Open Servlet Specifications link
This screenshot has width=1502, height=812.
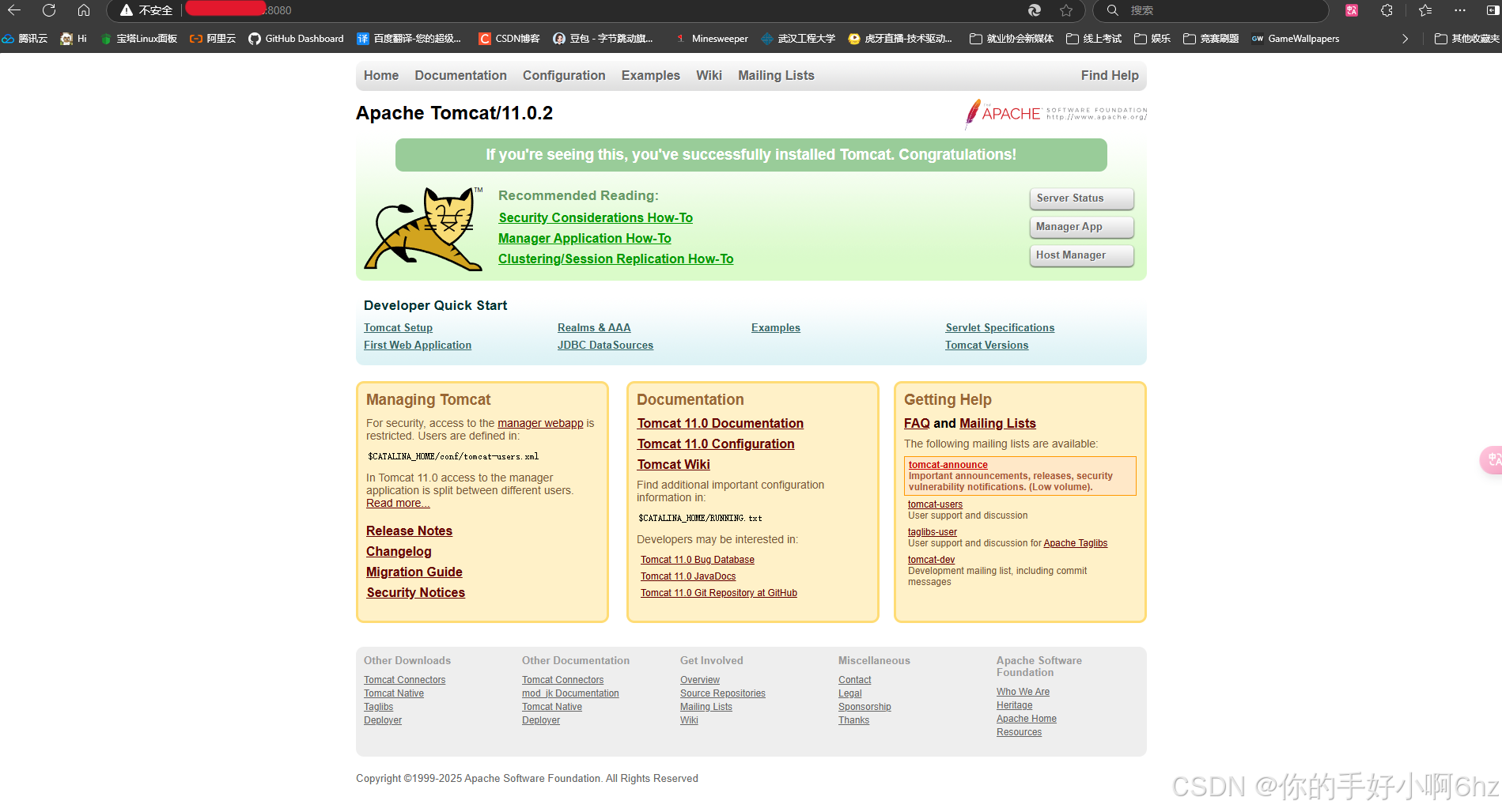[x=1000, y=327]
